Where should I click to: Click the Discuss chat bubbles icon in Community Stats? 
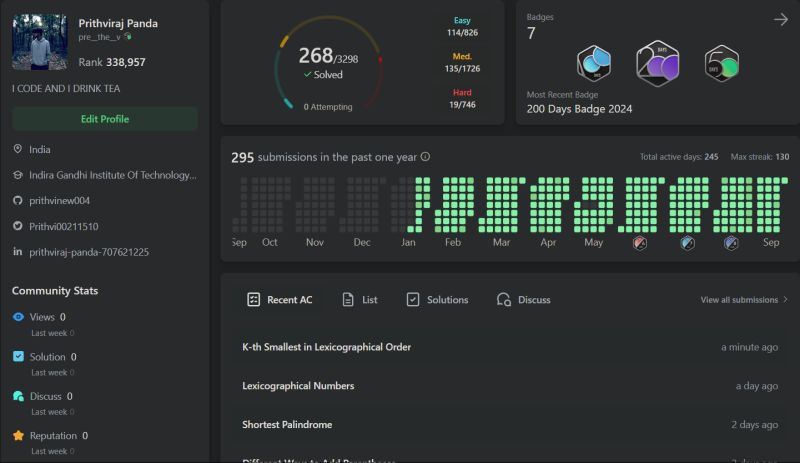(18, 396)
